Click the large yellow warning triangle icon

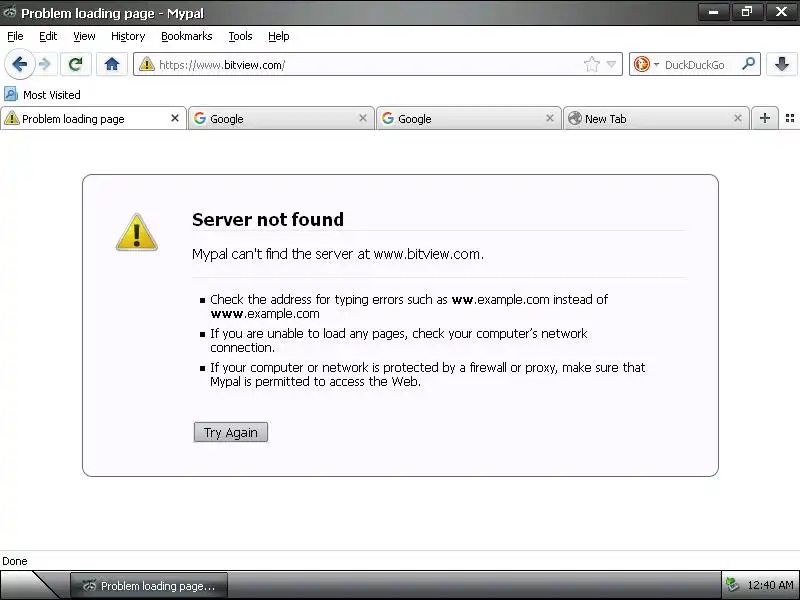coord(136,232)
